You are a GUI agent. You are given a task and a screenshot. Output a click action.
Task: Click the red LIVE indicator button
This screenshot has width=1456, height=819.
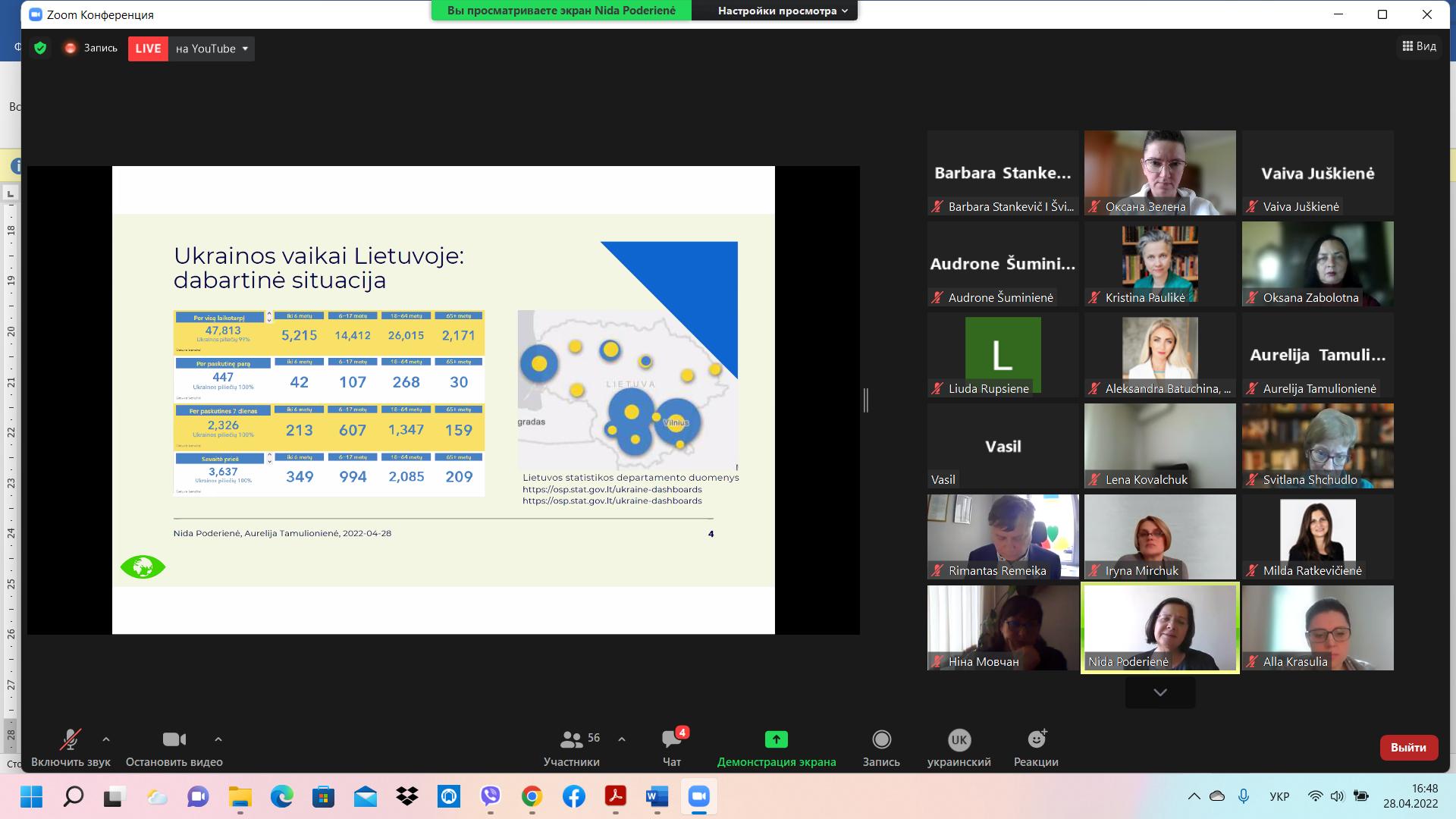148,49
